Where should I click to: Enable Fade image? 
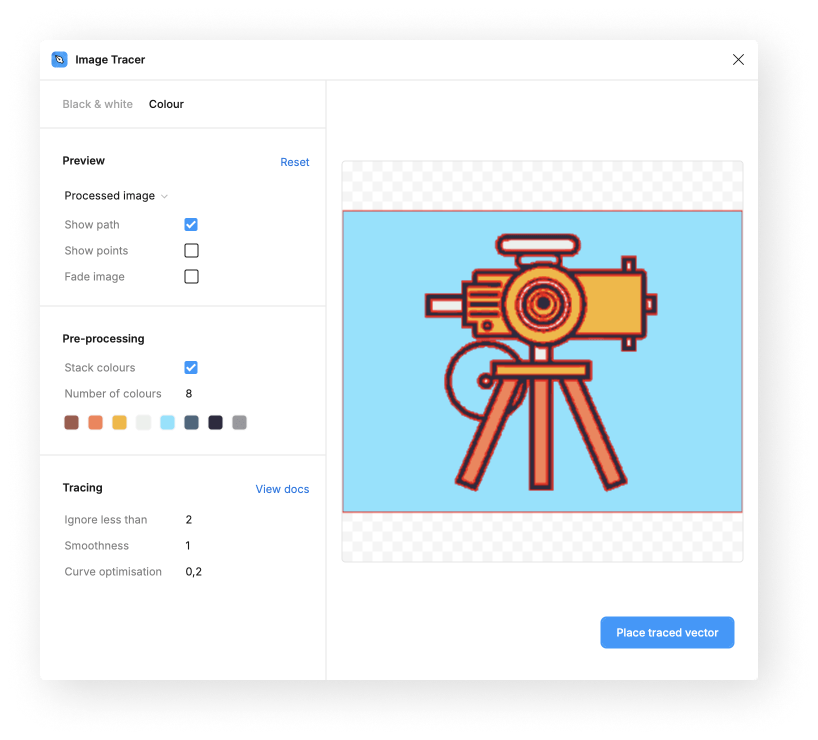coord(191,276)
